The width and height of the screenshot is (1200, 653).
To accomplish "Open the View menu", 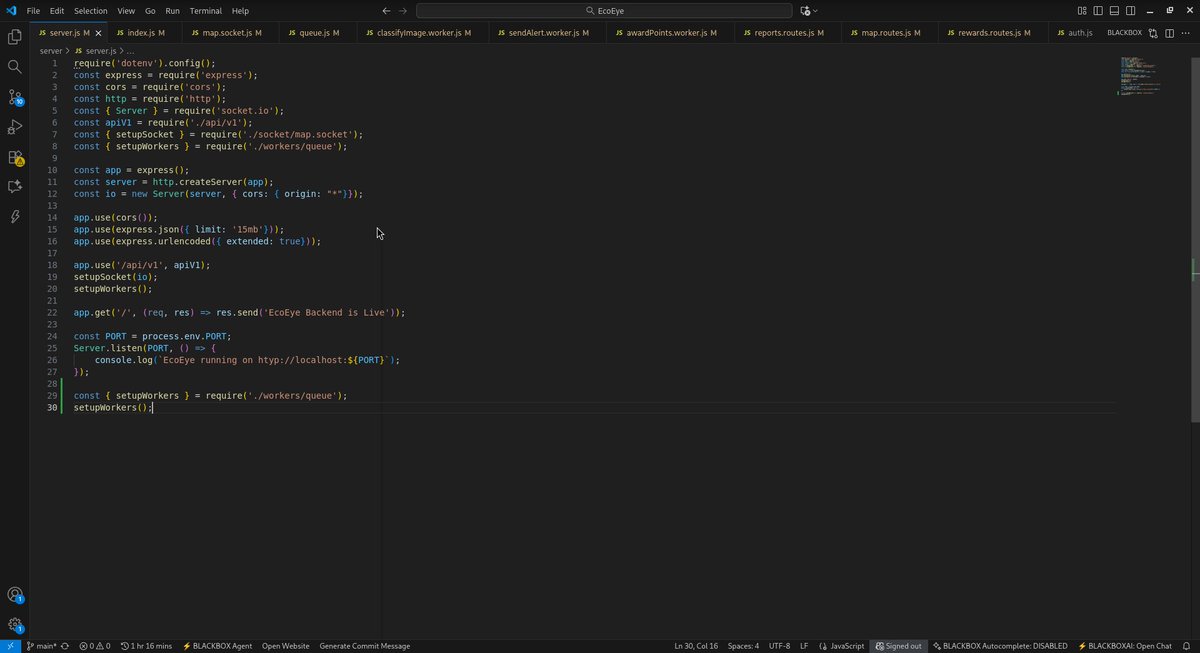I will 126,10.
